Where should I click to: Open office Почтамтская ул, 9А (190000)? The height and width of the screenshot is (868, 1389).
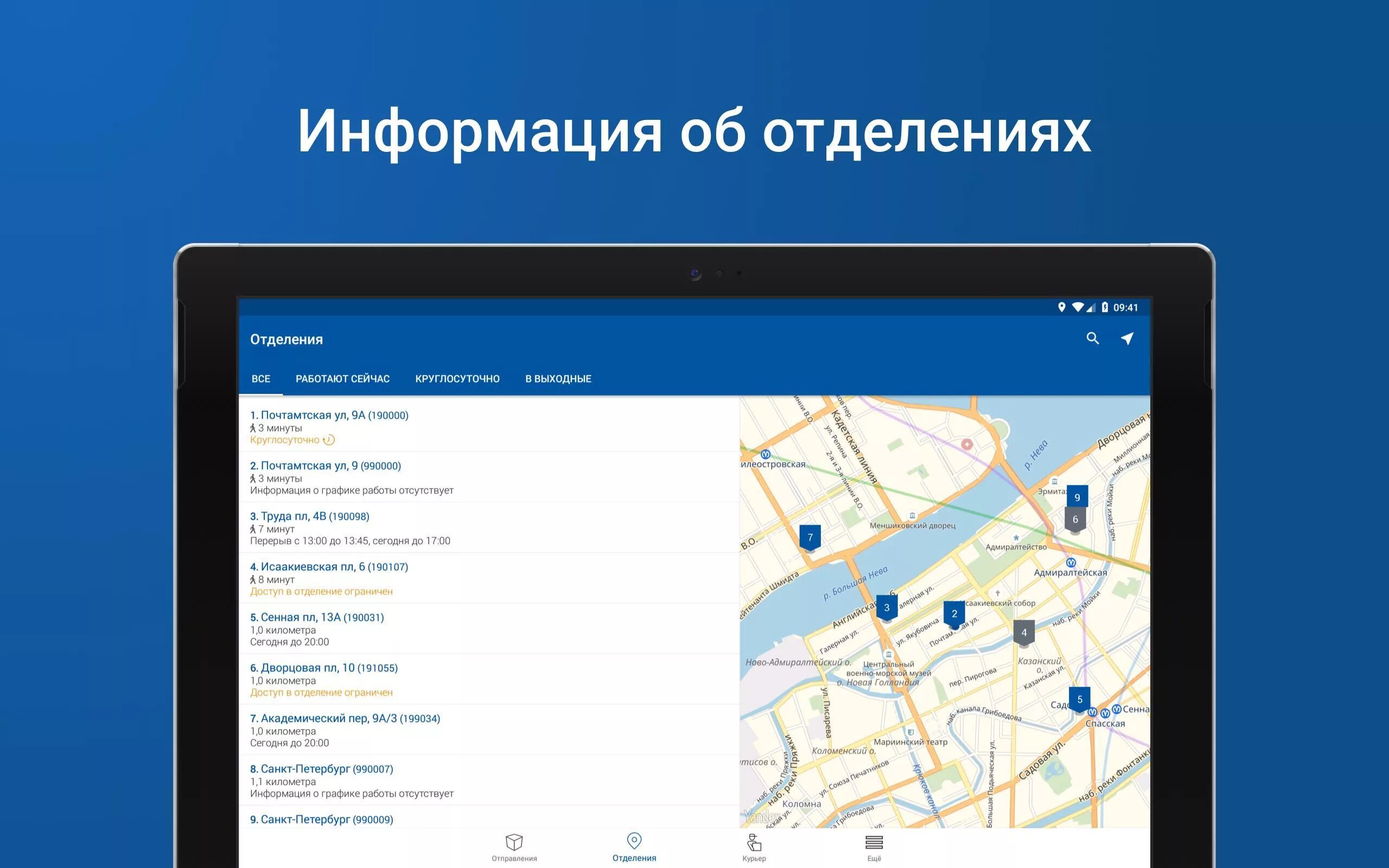point(329,415)
